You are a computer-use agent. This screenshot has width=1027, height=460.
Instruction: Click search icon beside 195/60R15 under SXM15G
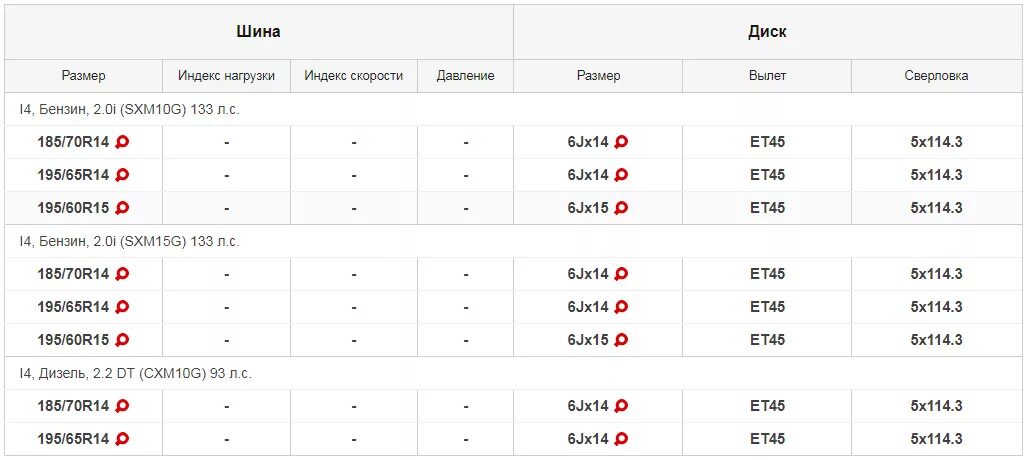122,339
